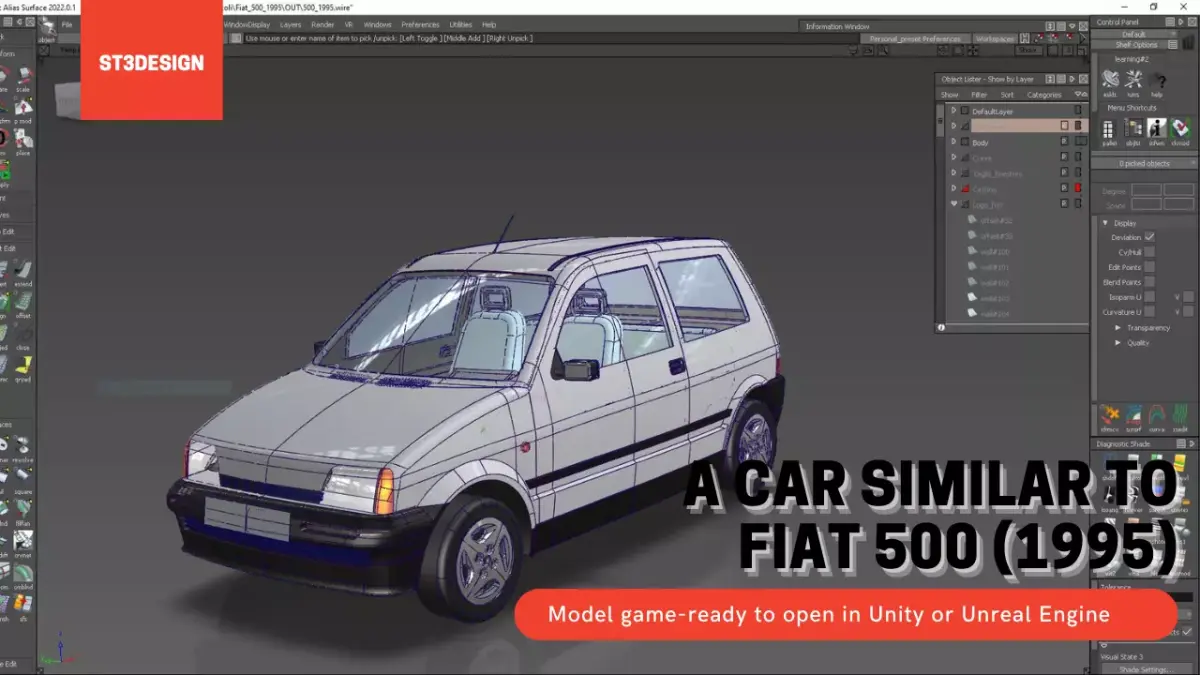Open the Preferences menu
The height and width of the screenshot is (675, 1200).
pyautogui.click(x=420, y=24)
